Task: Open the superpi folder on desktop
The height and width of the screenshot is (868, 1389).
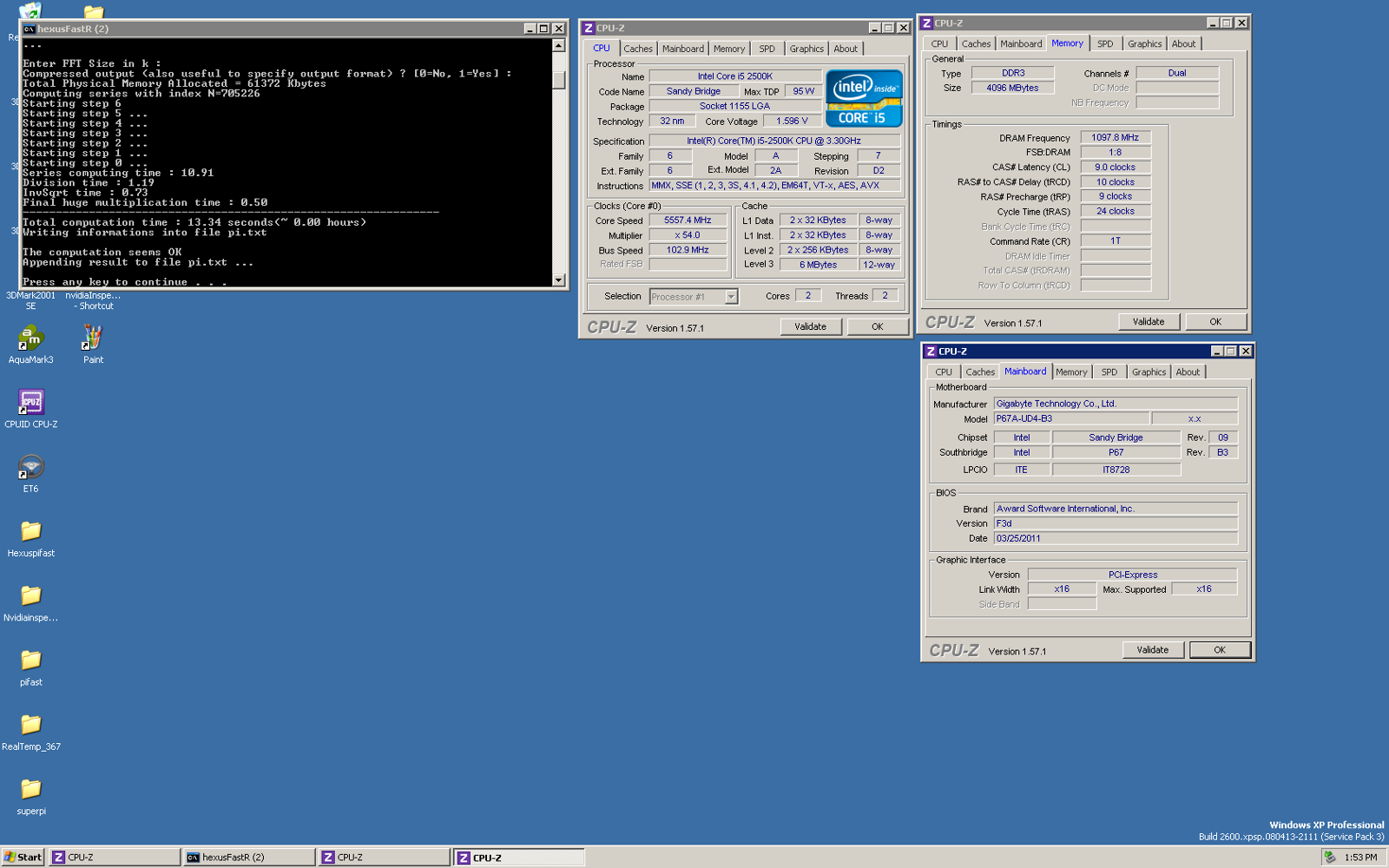Action: pyautogui.click(x=31, y=796)
